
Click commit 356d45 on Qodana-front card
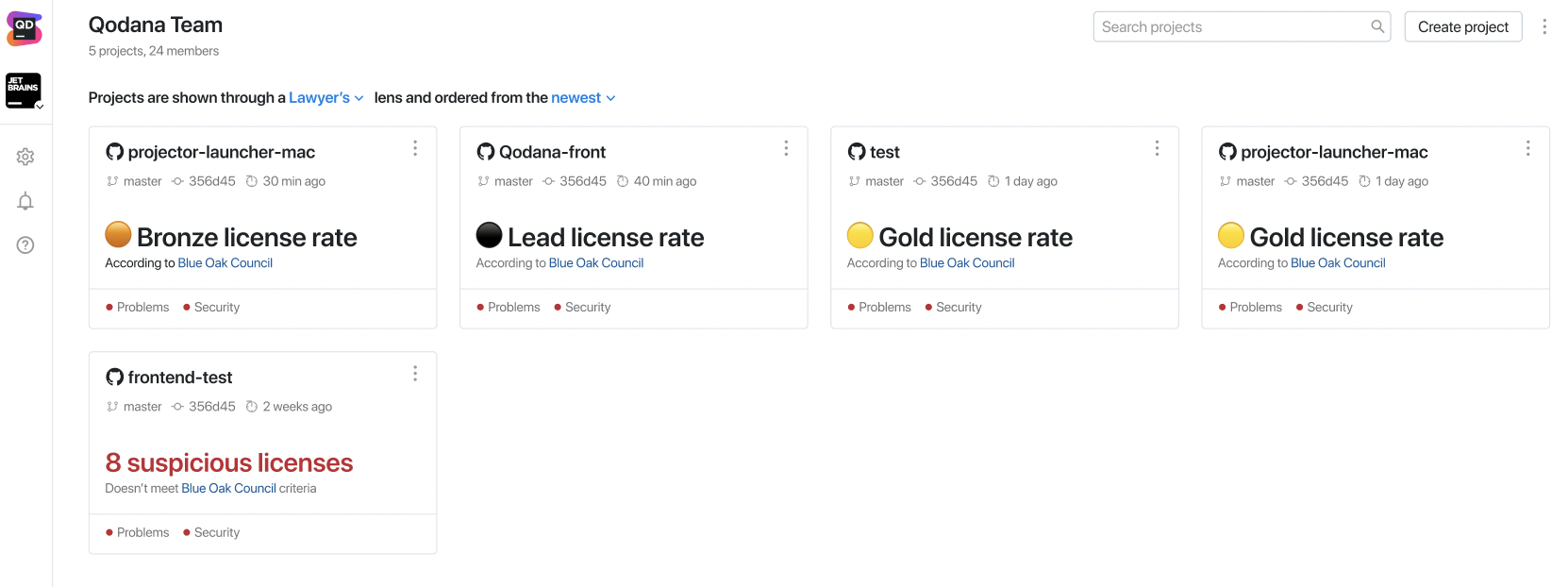click(x=583, y=181)
